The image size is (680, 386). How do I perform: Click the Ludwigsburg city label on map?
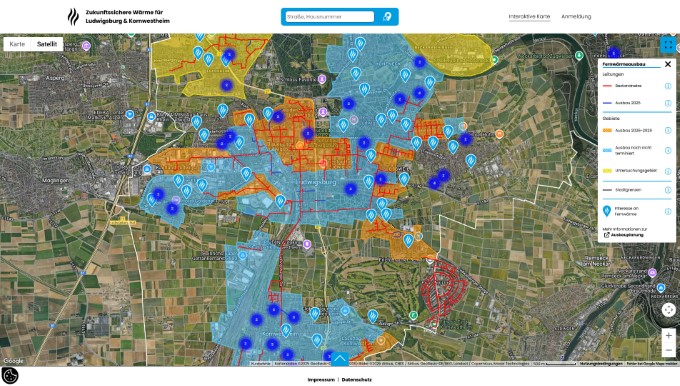click(317, 182)
